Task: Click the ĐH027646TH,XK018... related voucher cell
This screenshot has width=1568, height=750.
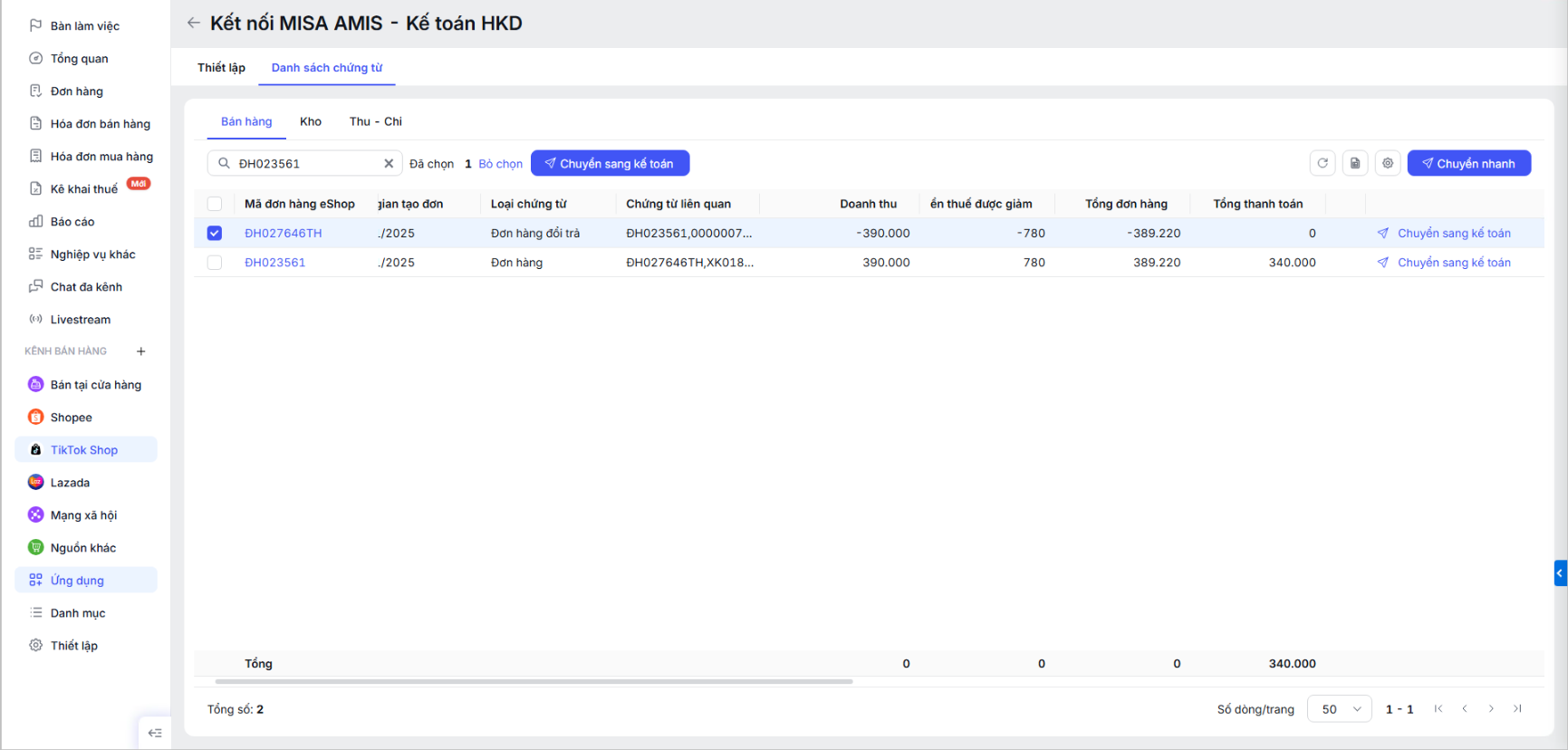Action: click(x=689, y=263)
